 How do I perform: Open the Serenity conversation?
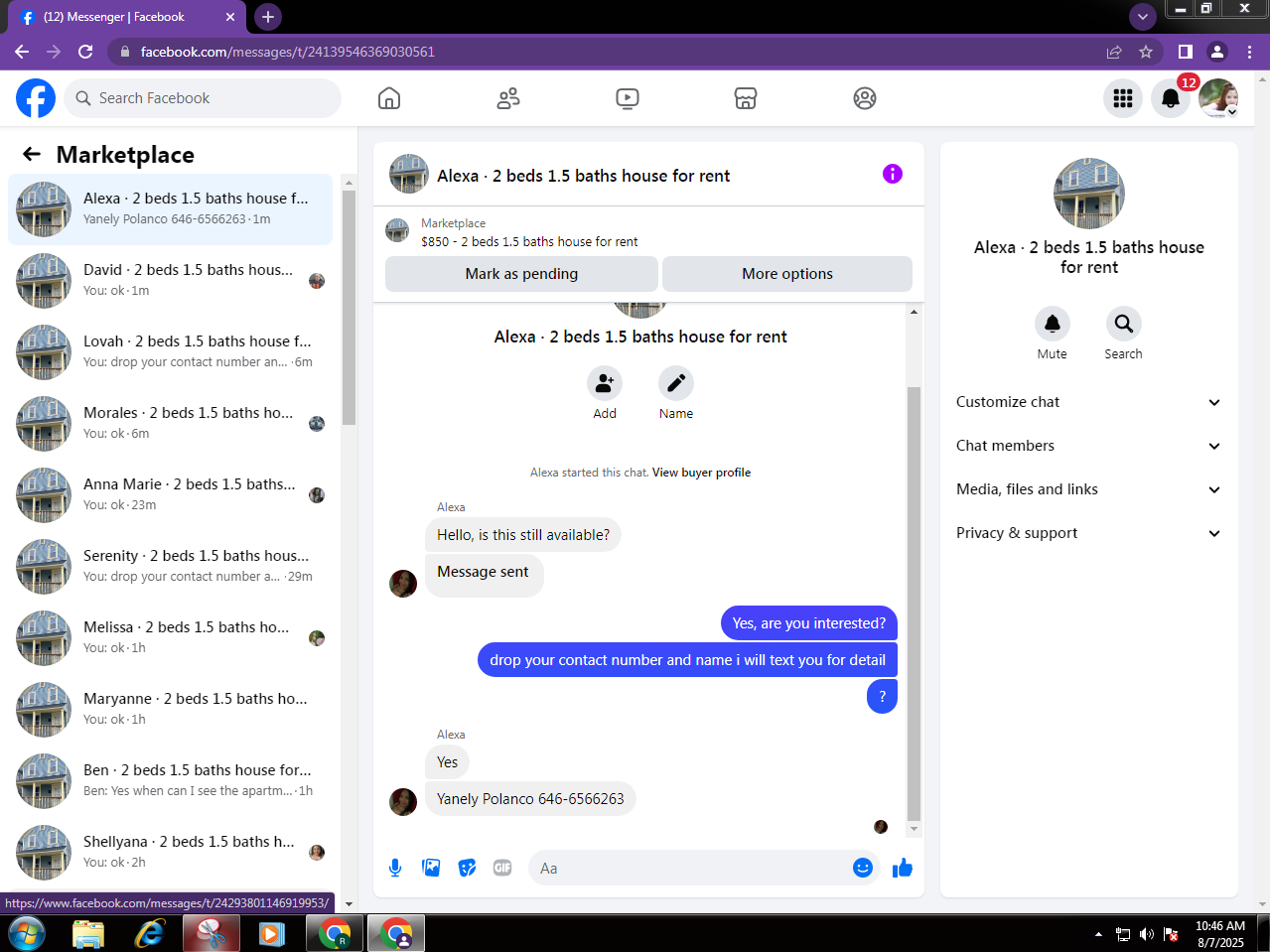[x=171, y=567]
